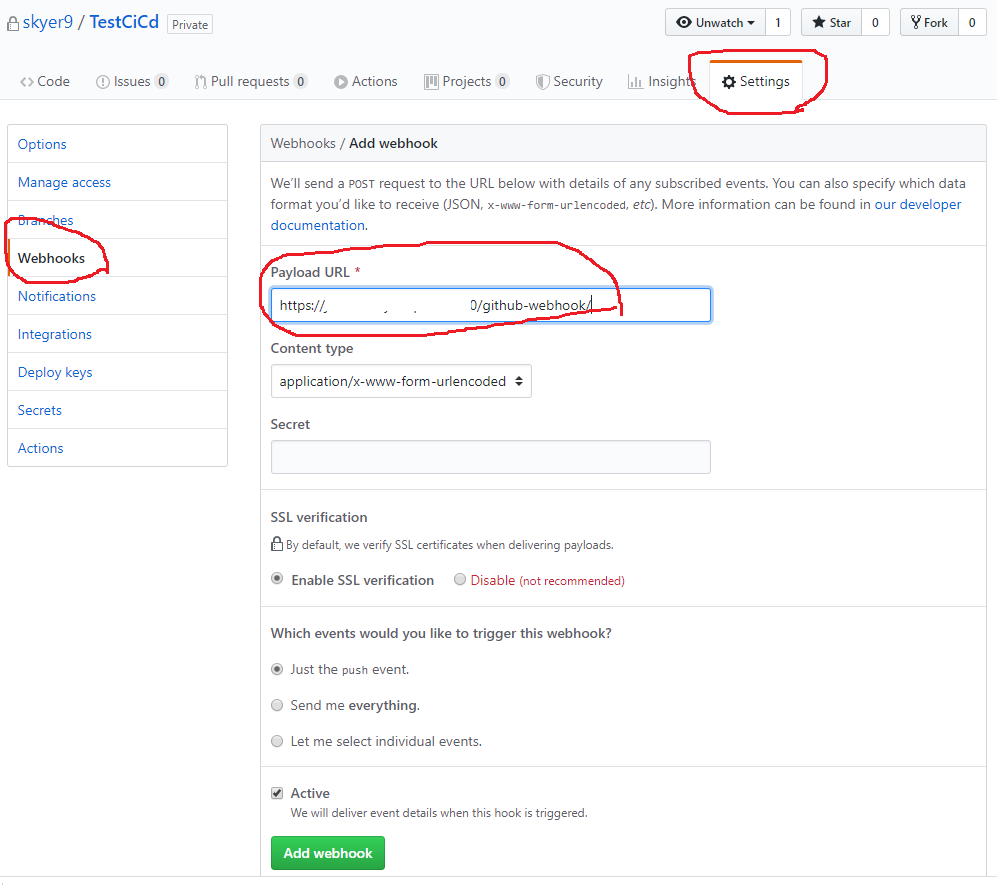The height and width of the screenshot is (885, 997).
Task: Open the Code tab
Action: click(x=45, y=81)
